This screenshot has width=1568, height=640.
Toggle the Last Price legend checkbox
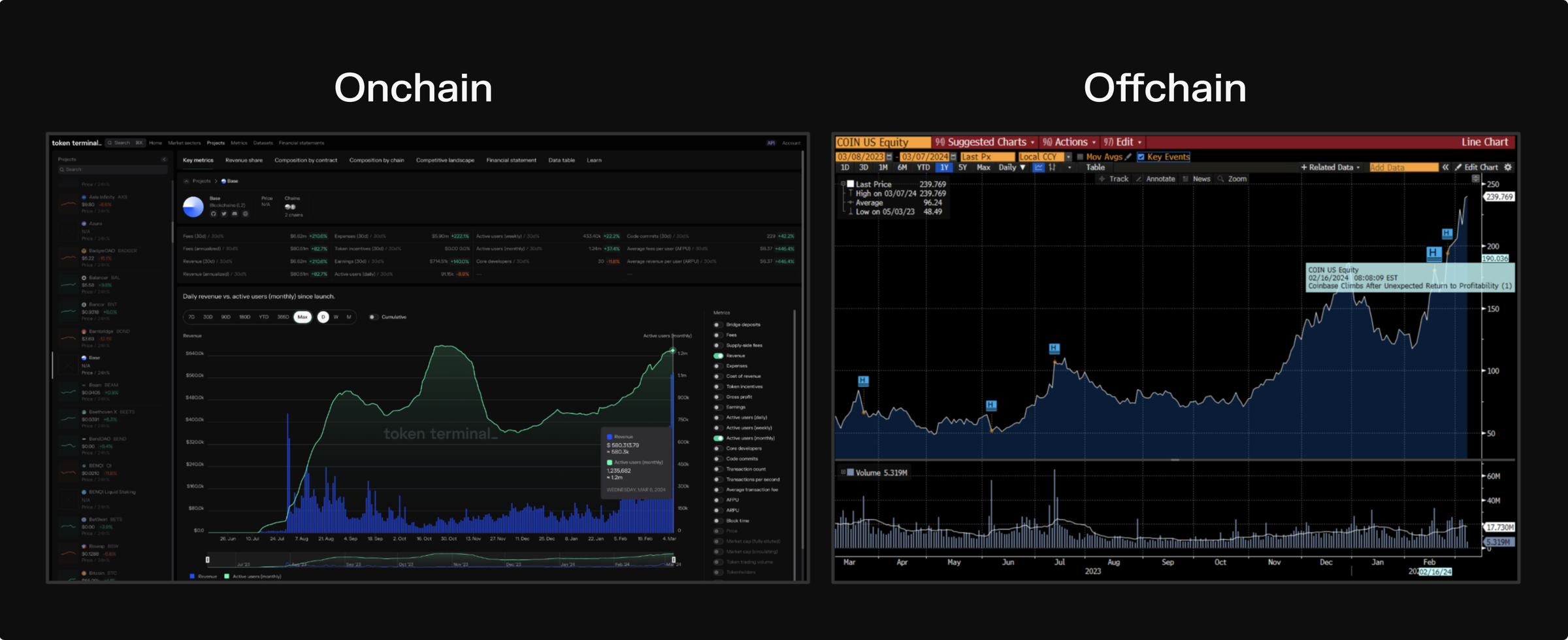pos(850,184)
